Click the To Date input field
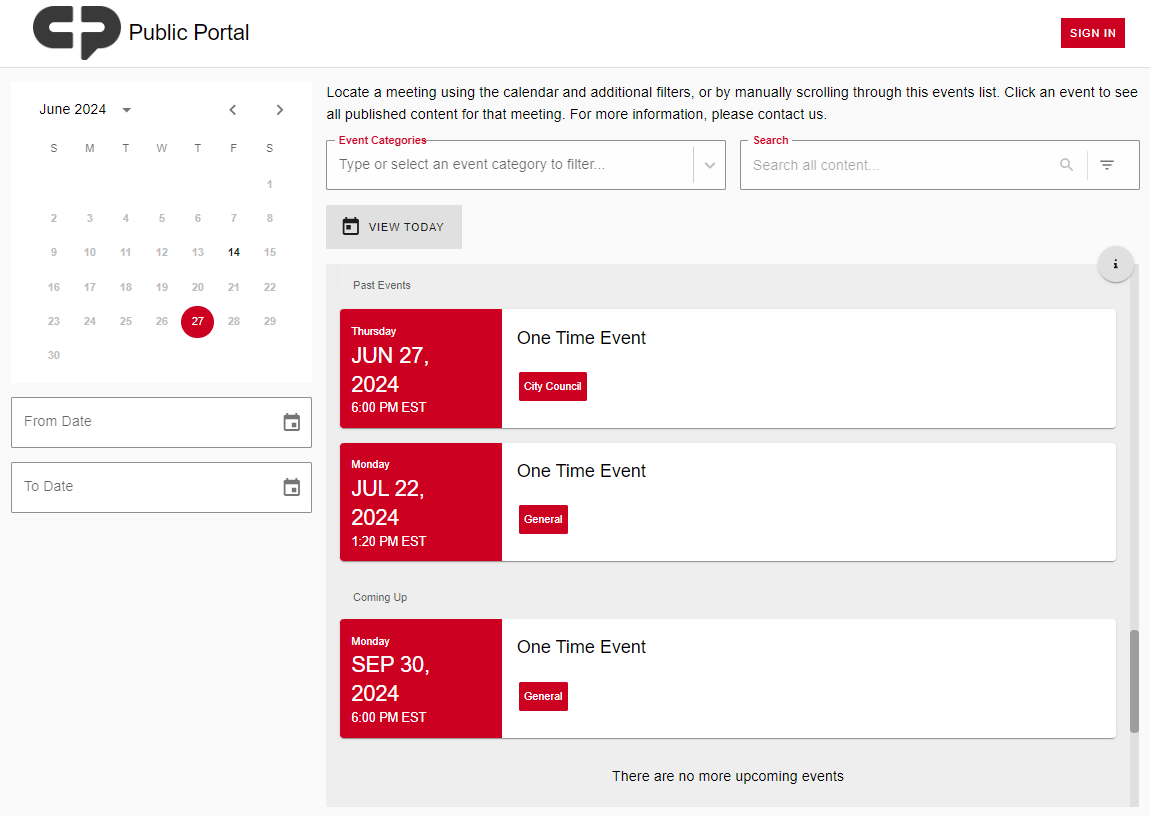The image size is (1150, 816). 161,487
